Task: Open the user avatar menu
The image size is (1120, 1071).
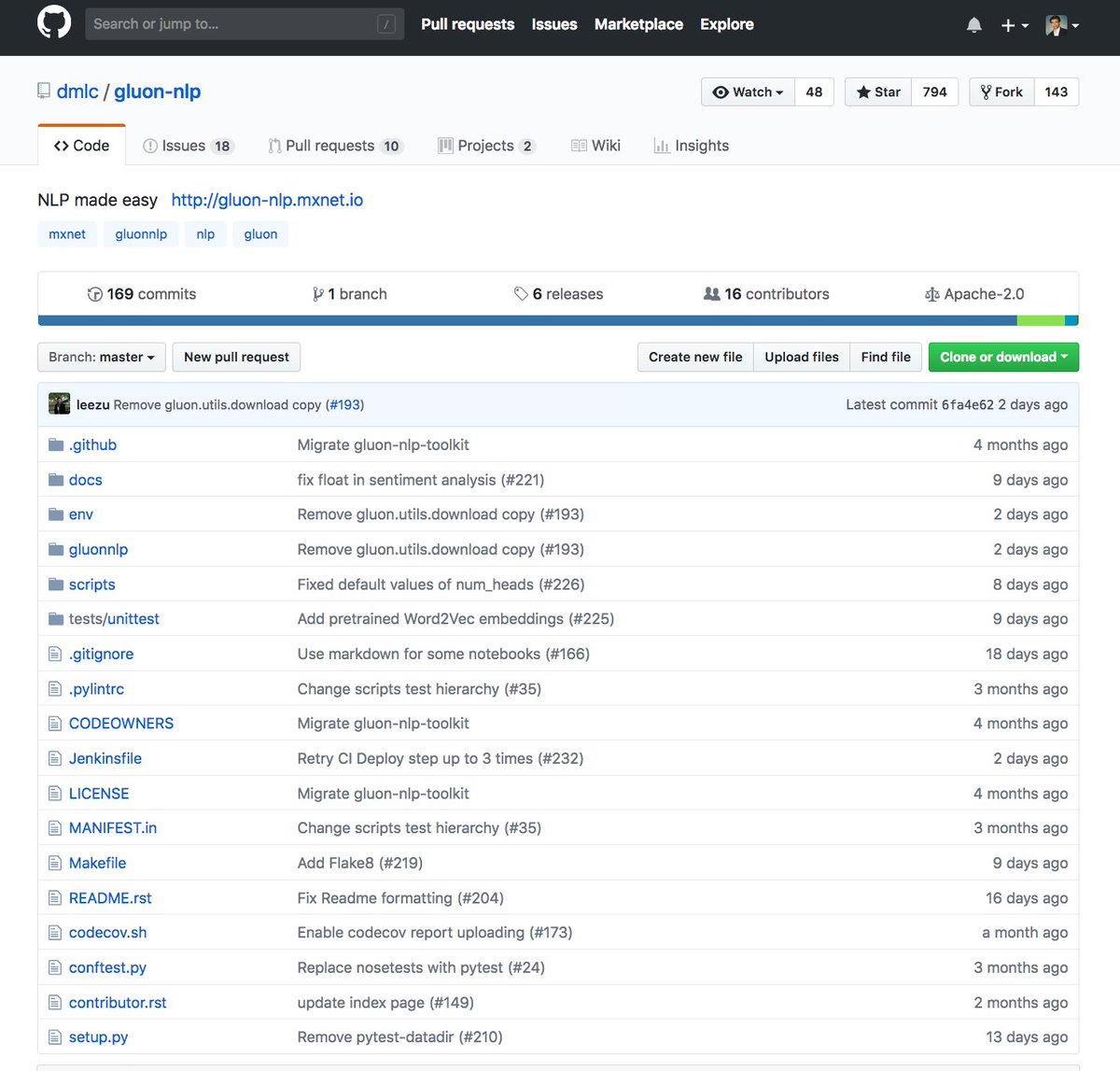Action: point(1062,25)
